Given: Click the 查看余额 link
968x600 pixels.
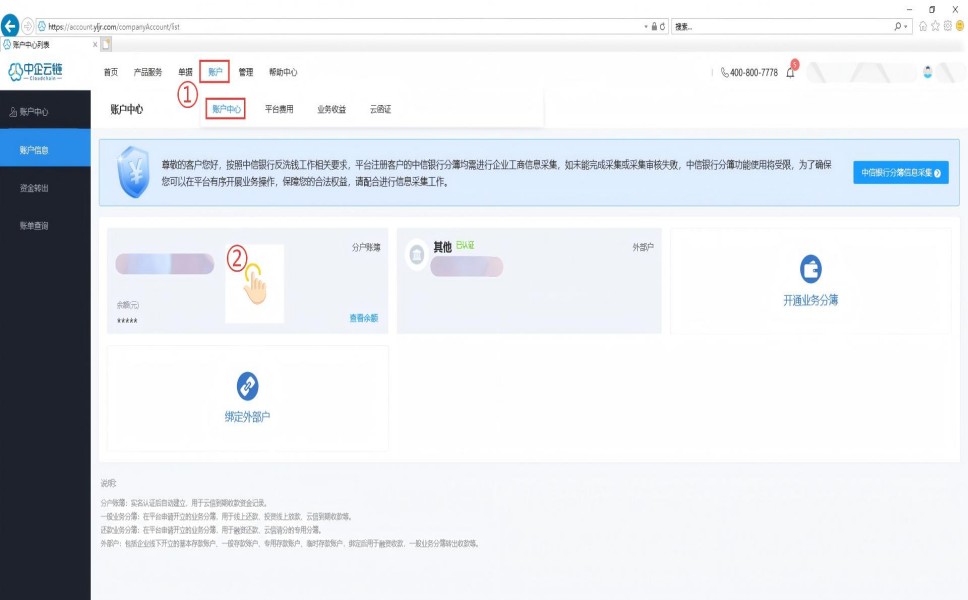Looking at the screenshot, I should (x=363, y=318).
